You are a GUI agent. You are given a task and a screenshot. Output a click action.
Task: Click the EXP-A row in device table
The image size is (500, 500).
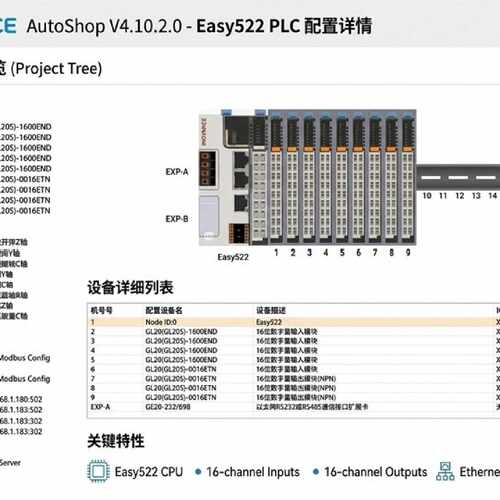(293, 407)
